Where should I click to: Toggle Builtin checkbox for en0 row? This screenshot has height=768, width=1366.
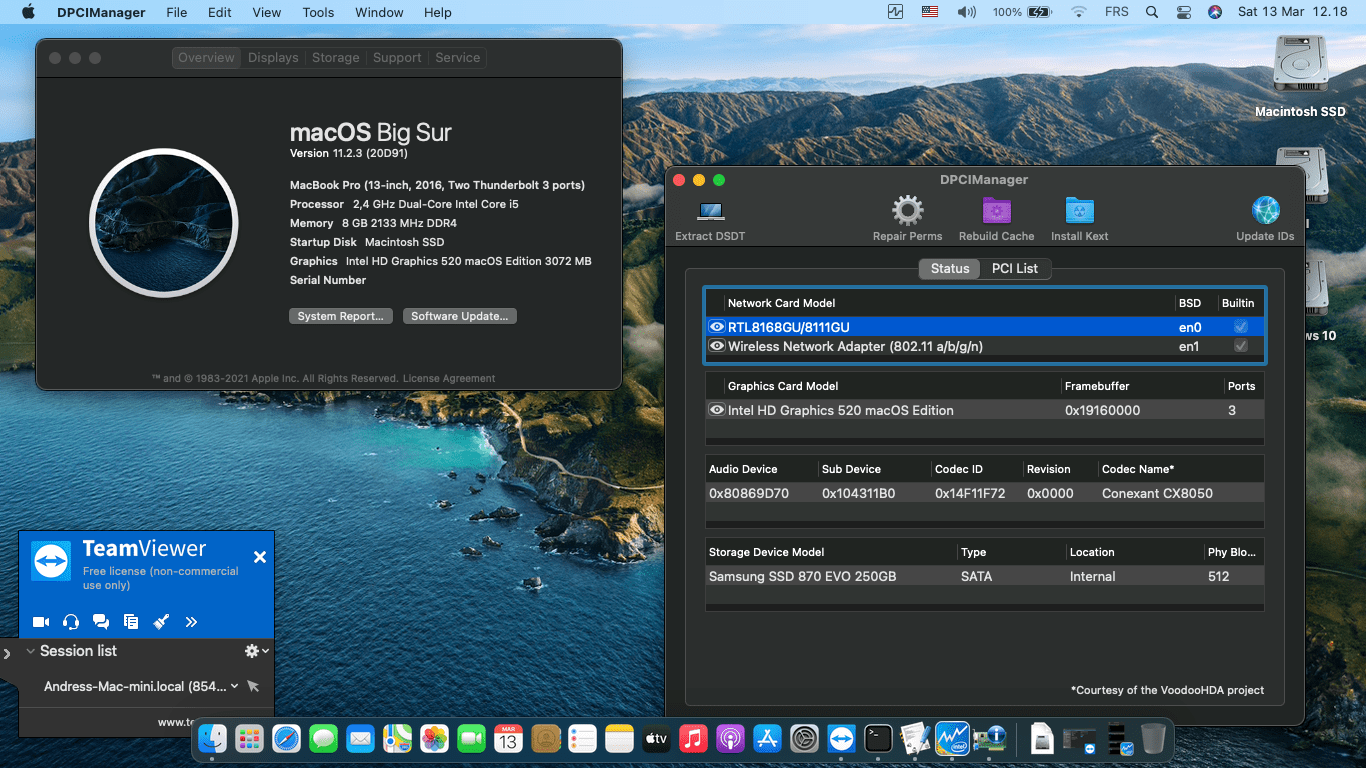(x=1241, y=327)
